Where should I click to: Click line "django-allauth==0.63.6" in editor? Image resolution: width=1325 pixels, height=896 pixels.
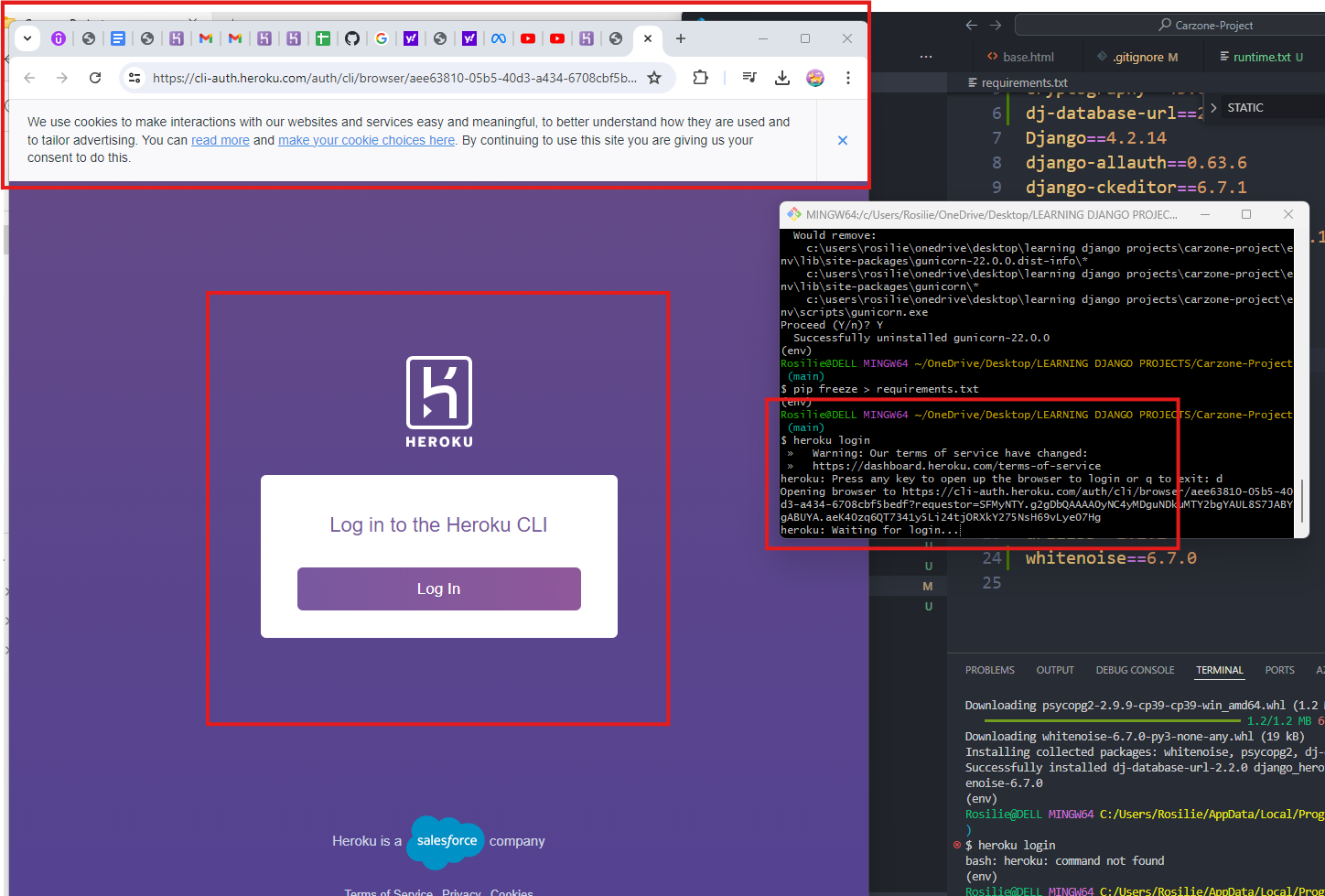point(1136,163)
